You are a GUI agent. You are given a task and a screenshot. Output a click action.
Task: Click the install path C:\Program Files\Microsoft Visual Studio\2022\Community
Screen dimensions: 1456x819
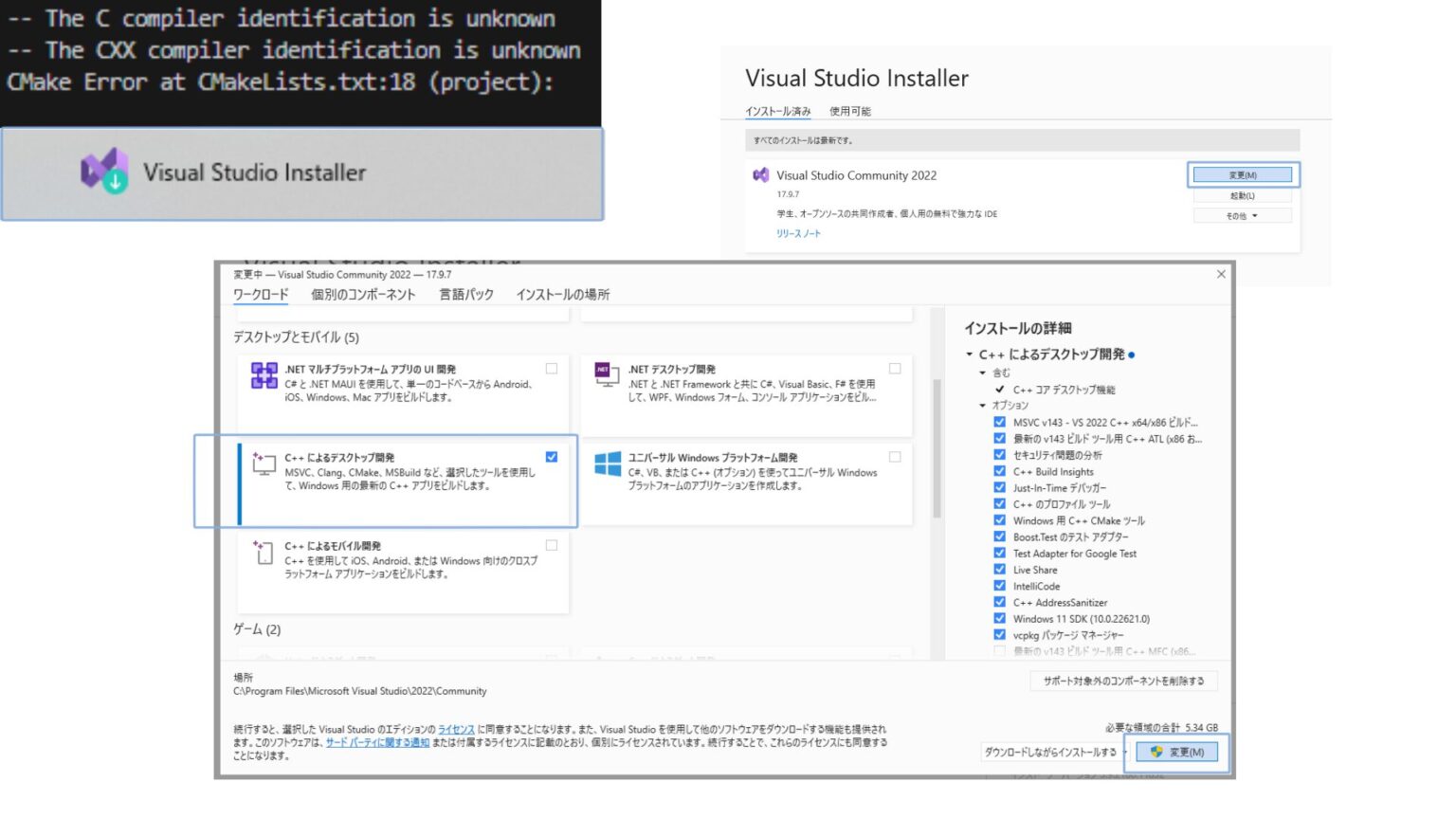point(360,691)
